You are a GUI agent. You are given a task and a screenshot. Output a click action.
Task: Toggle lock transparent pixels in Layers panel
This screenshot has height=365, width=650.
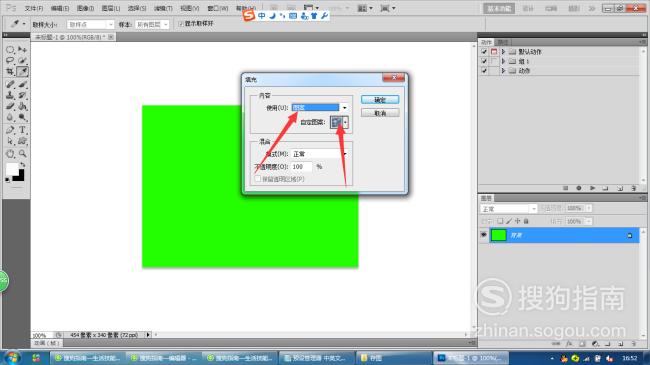(500, 221)
